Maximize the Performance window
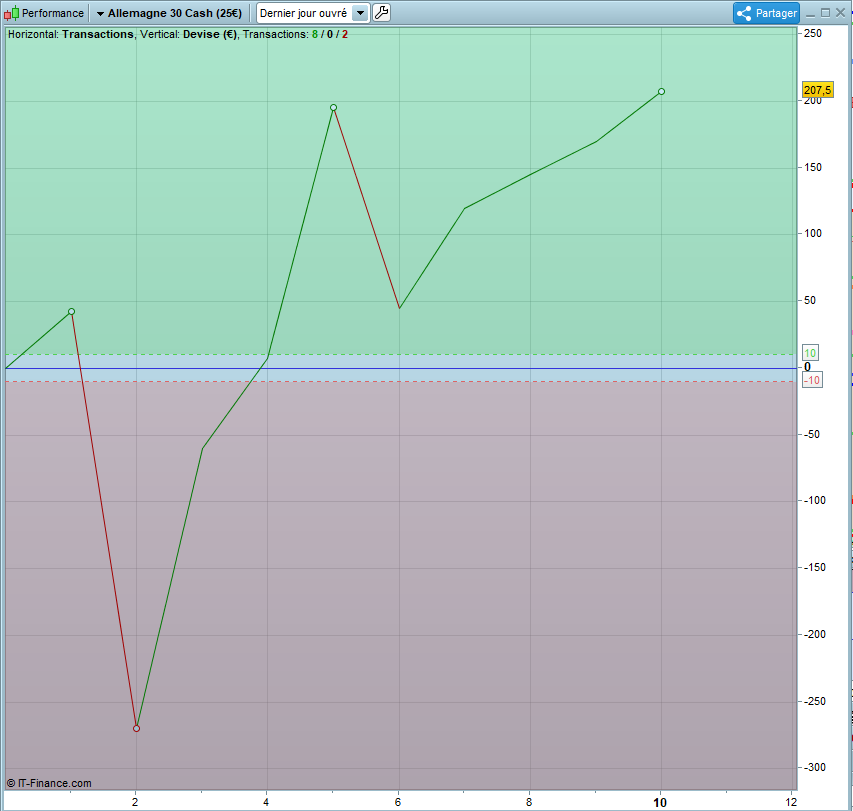The width and height of the screenshot is (853, 811). (x=825, y=13)
